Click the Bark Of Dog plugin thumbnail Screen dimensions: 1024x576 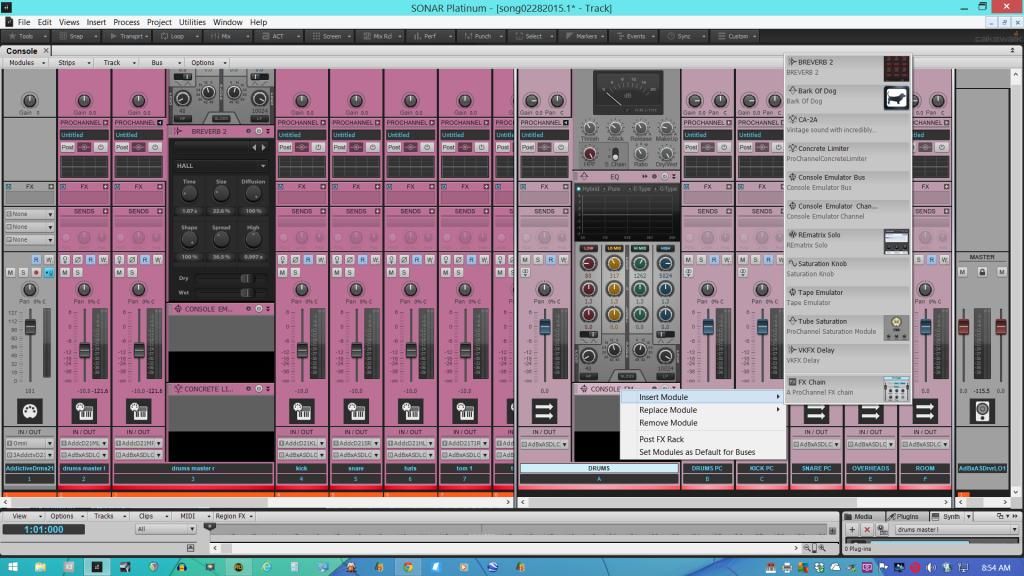pos(896,97)
